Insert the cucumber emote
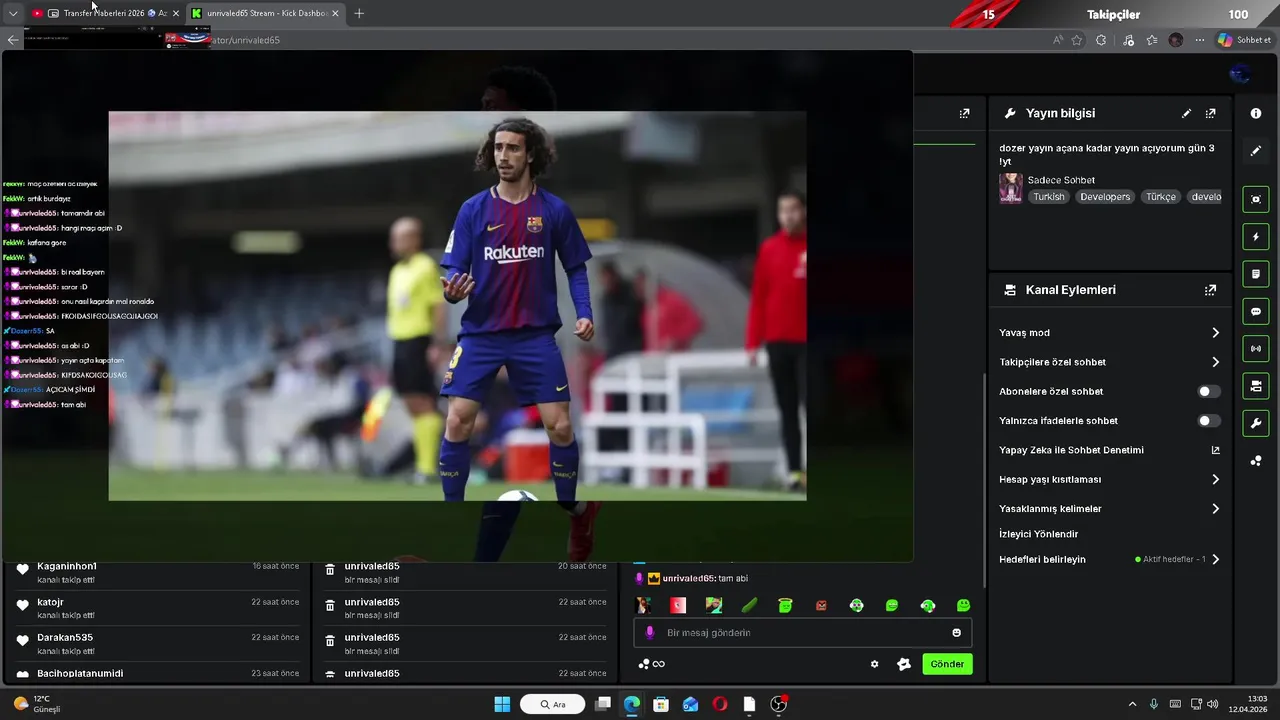 click(x=750, y=605)
